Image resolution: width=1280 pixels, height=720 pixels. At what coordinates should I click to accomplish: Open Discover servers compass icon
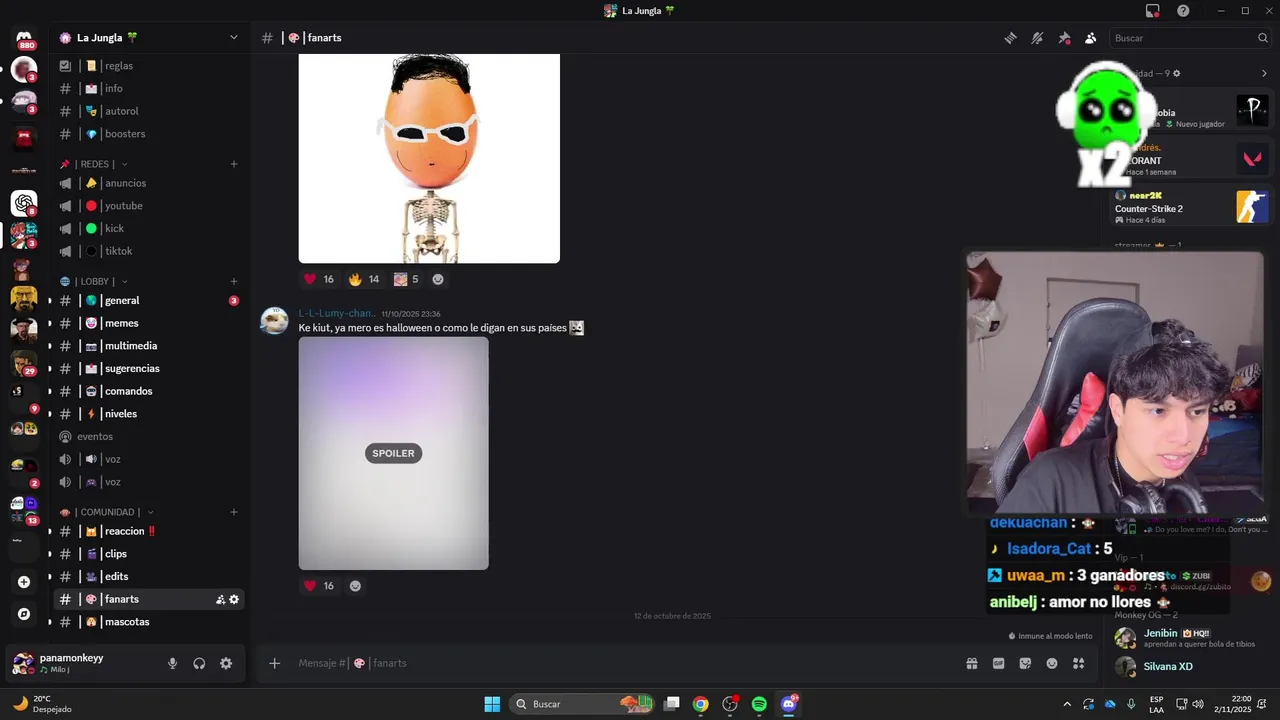click(24, 614)
